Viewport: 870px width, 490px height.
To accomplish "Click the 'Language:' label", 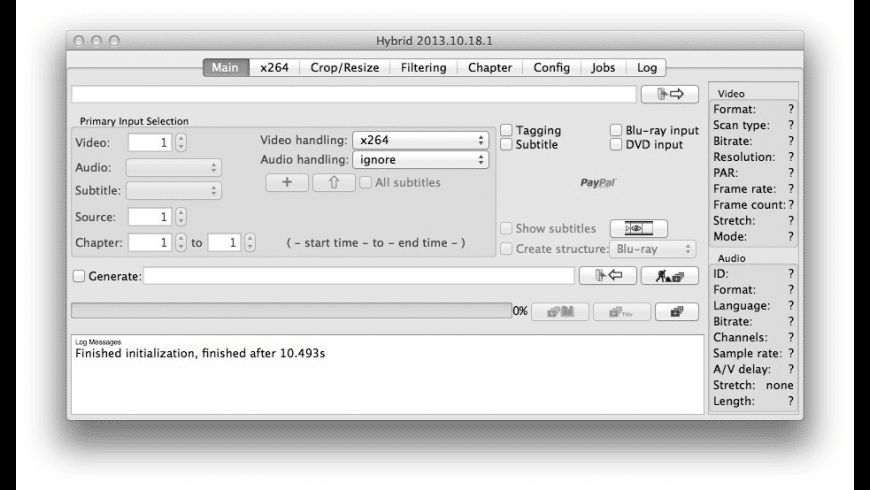I will 741,306.
